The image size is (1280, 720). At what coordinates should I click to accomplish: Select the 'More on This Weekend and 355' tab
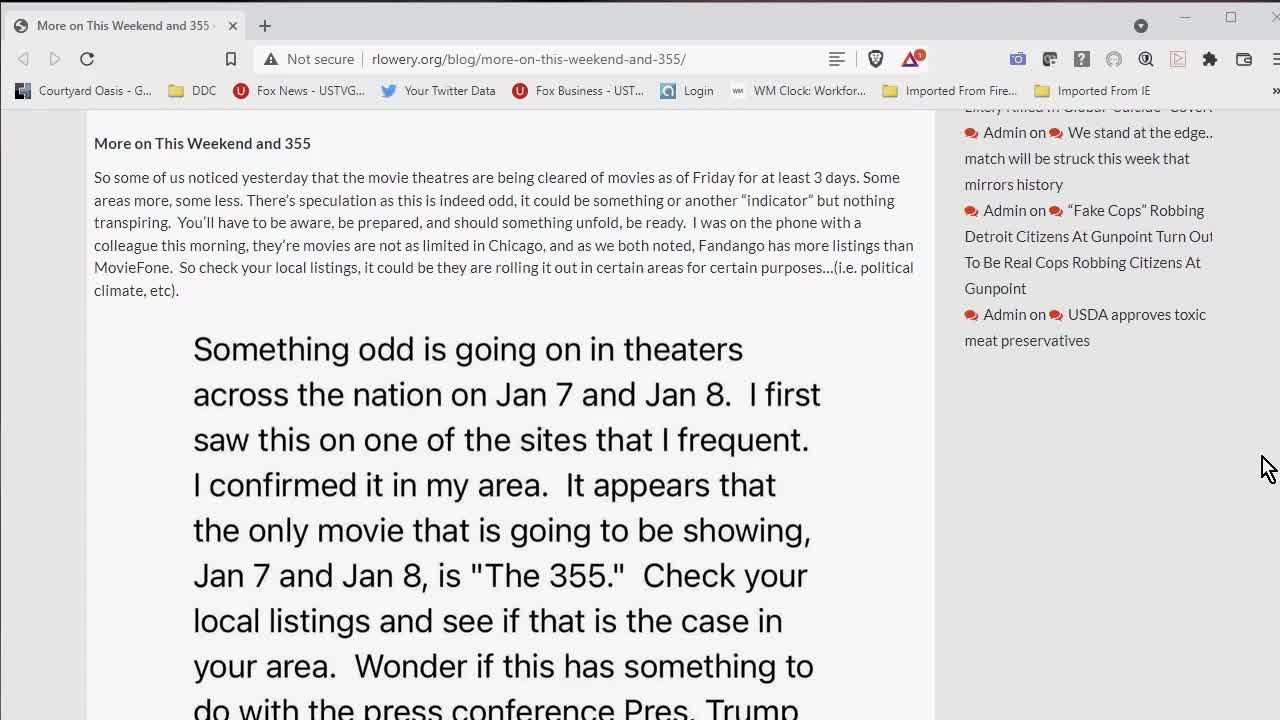coord(125,25)
